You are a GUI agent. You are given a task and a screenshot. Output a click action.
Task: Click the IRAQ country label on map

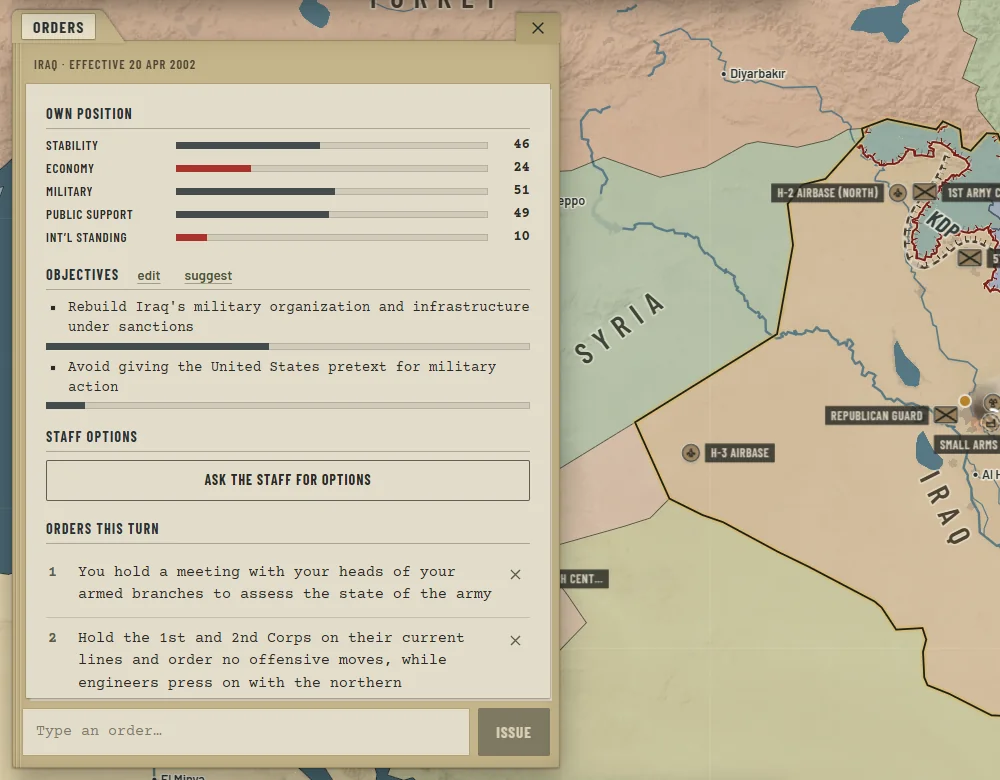(946, 508)
